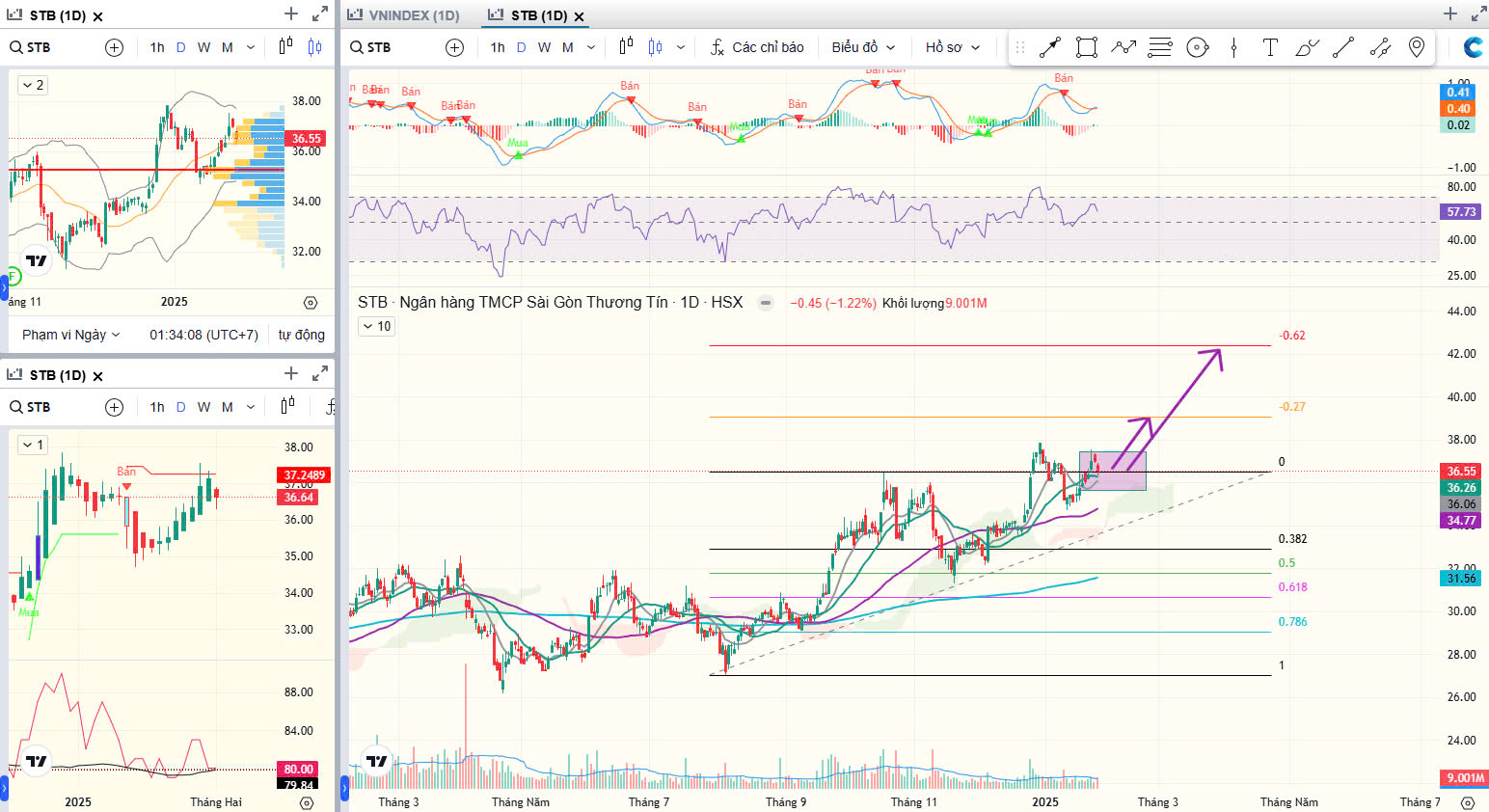Collapse the indicator legend showing 10
The image size is (1489, 812).
[x=375, y=326]
